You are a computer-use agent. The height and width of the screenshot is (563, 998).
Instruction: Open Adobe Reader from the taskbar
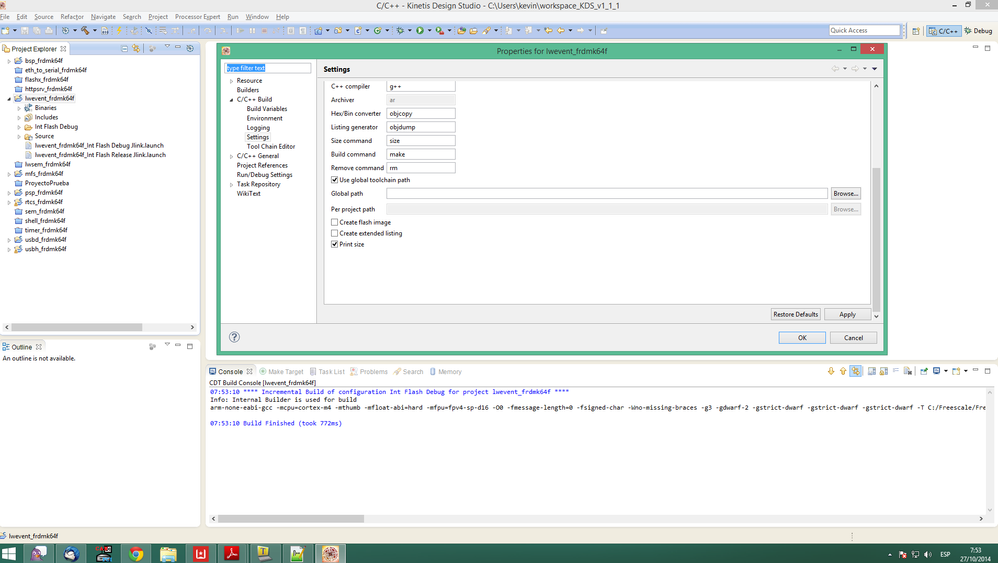232,554
